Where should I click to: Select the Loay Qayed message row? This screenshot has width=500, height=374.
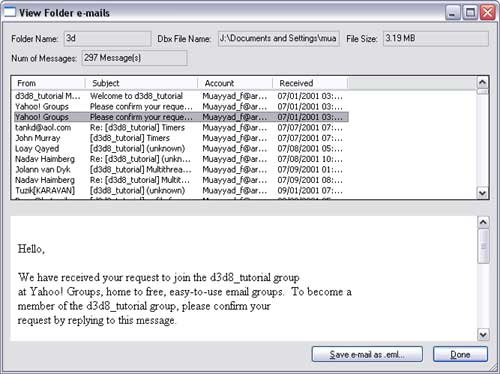pos(181,149)
